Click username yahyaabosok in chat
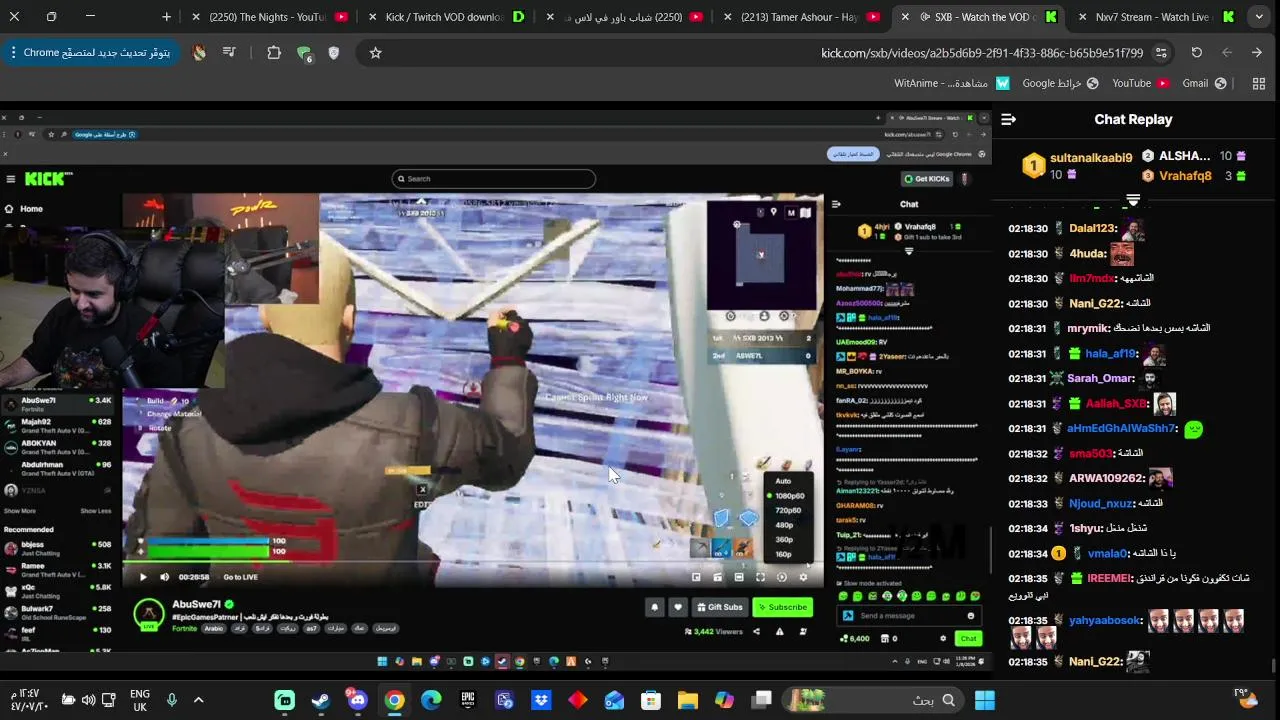This screenshot has width=1280, height=720. pyautogui.click(x=1104, y=620)
